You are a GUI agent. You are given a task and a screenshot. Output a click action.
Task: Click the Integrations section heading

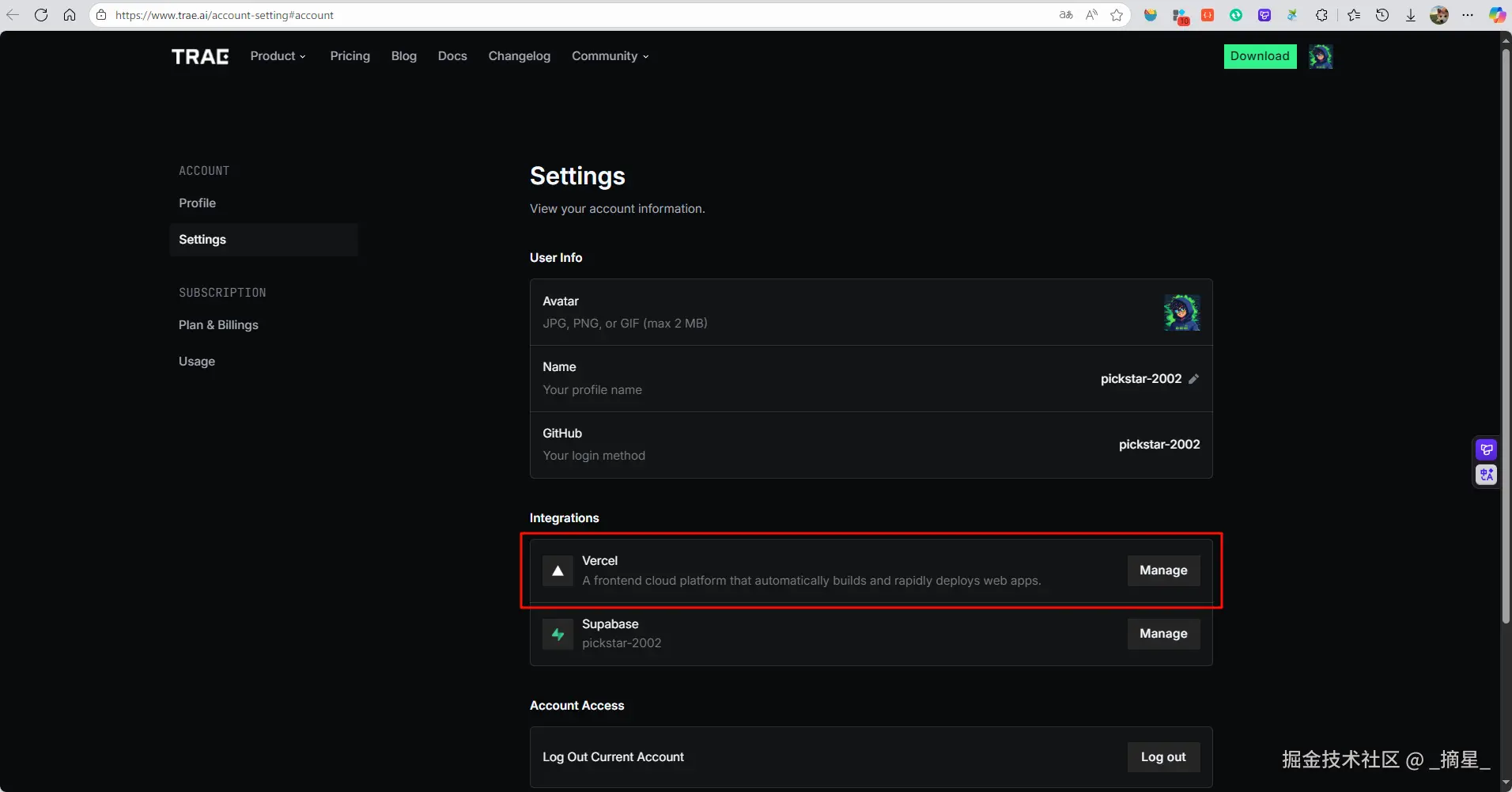tap(565, 518)
